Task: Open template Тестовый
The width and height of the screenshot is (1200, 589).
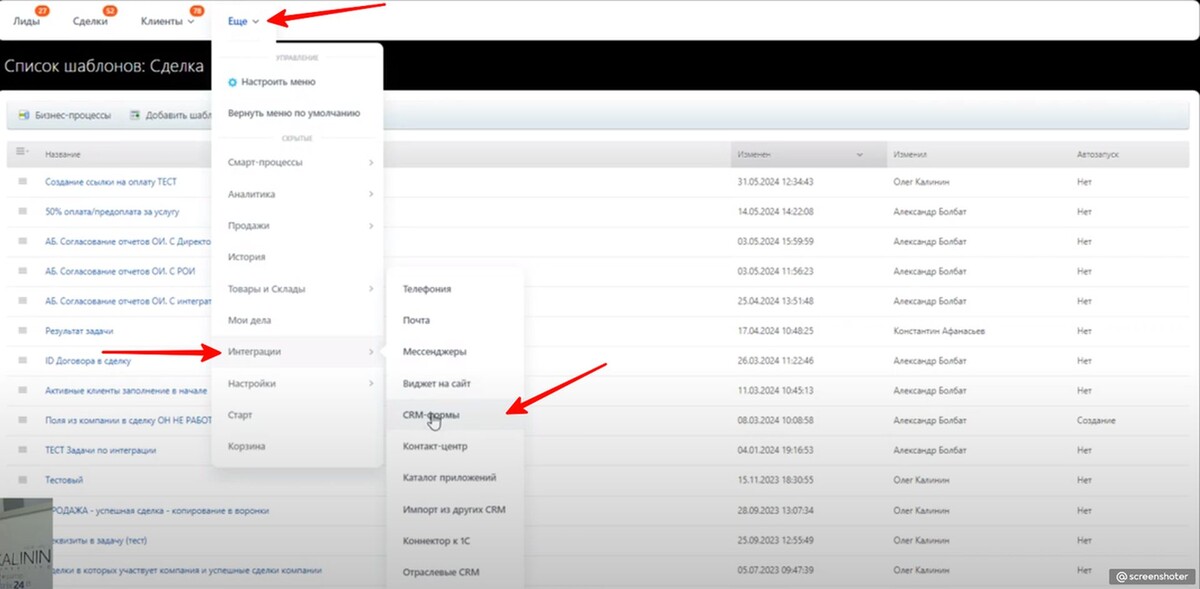Action: coord(64,480)
